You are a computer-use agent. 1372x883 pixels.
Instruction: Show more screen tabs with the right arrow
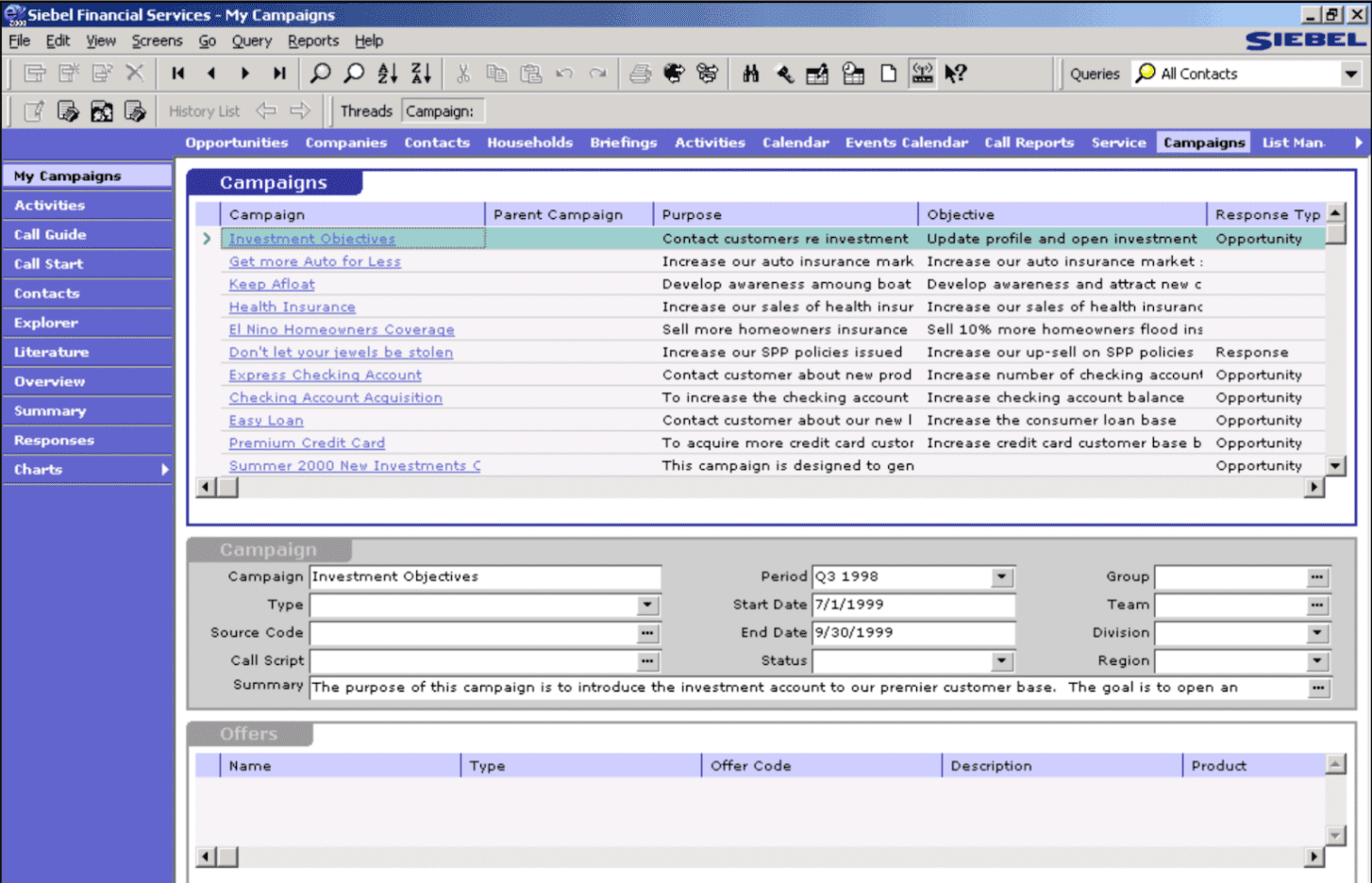tap(1358, 142)
